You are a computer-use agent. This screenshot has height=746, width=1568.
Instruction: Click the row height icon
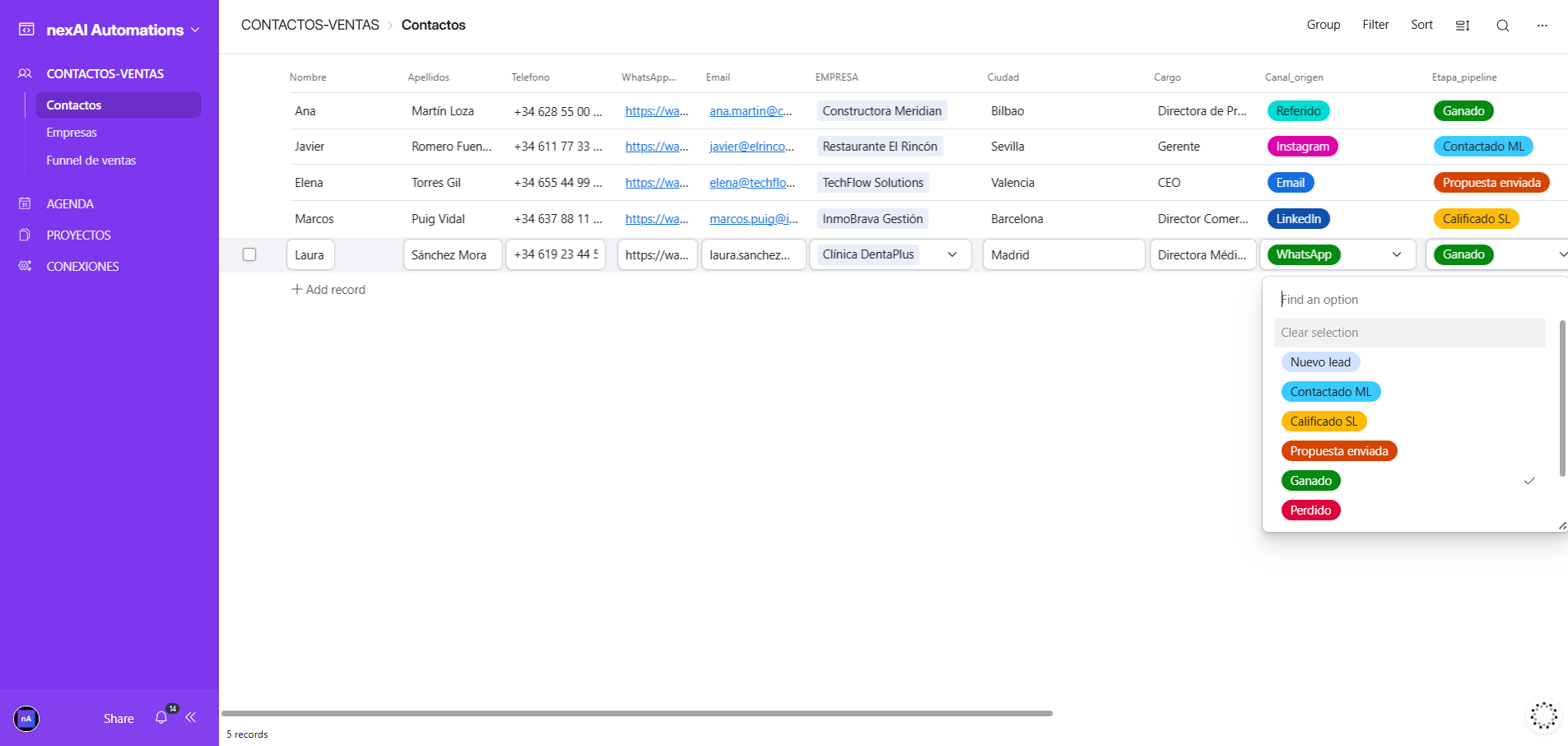[x=1463, y=26]
